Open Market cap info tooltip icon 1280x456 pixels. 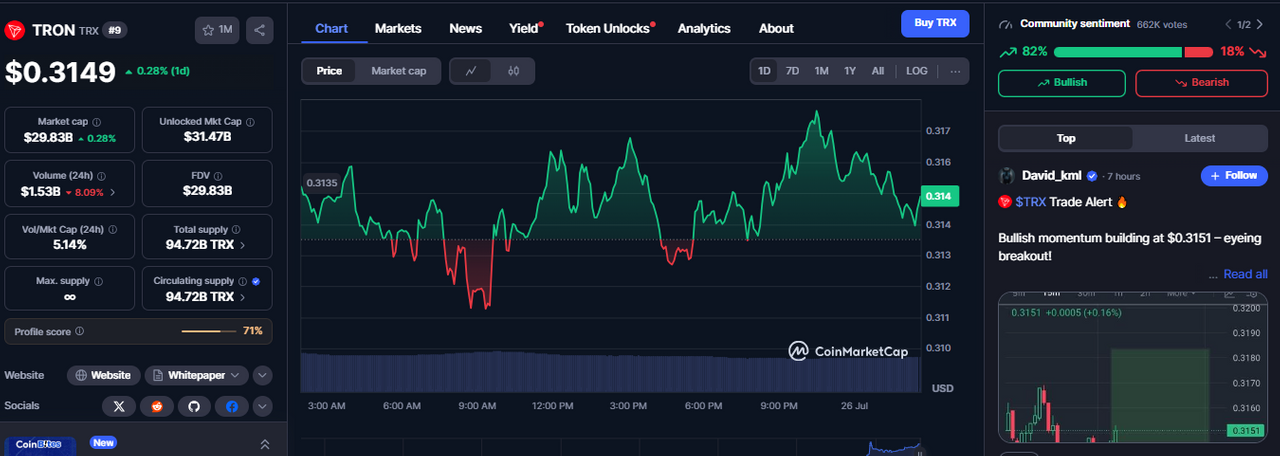(95, 122)
